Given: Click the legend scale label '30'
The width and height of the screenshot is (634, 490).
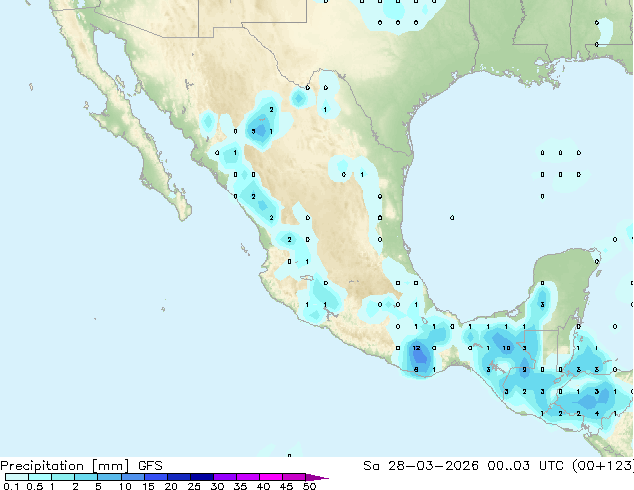Looking at the screenshot, I should click(217, 486).
